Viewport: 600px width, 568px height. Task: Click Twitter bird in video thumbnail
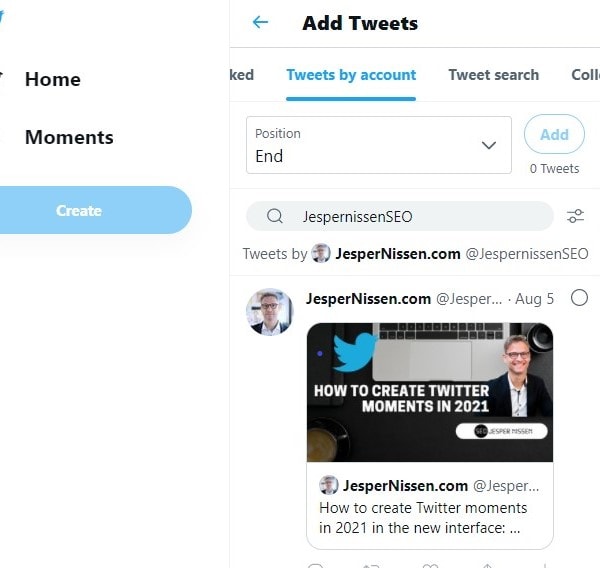(354, 352)
